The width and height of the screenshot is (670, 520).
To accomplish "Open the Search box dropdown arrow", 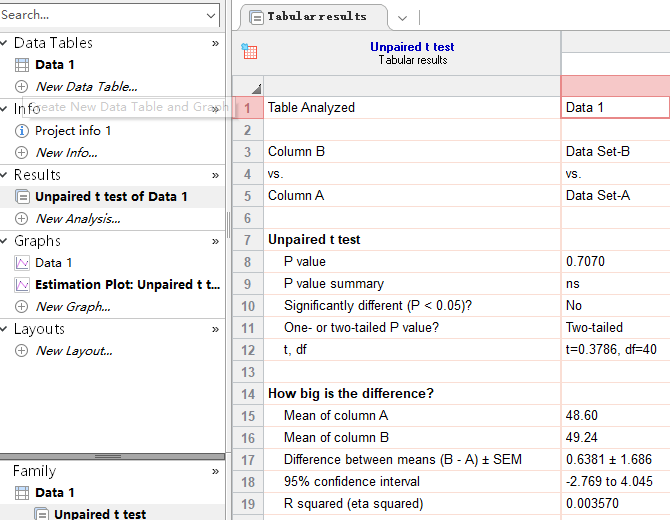I will (211, 16).
